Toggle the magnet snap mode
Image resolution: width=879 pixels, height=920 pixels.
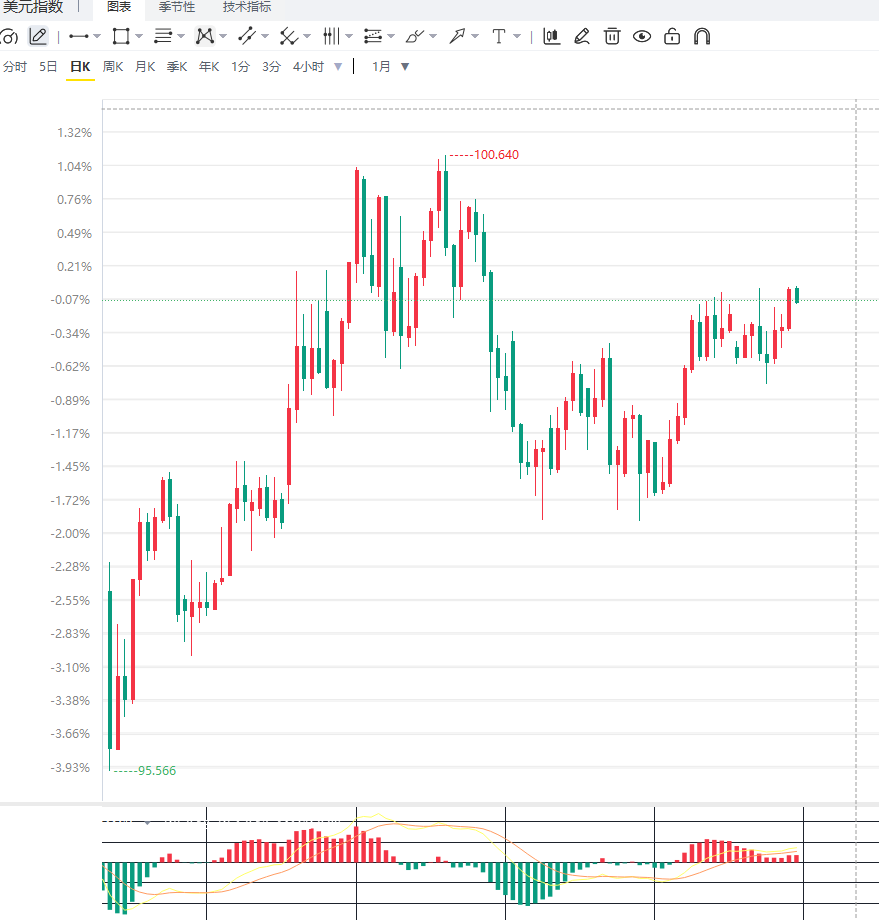coord(702,36)
